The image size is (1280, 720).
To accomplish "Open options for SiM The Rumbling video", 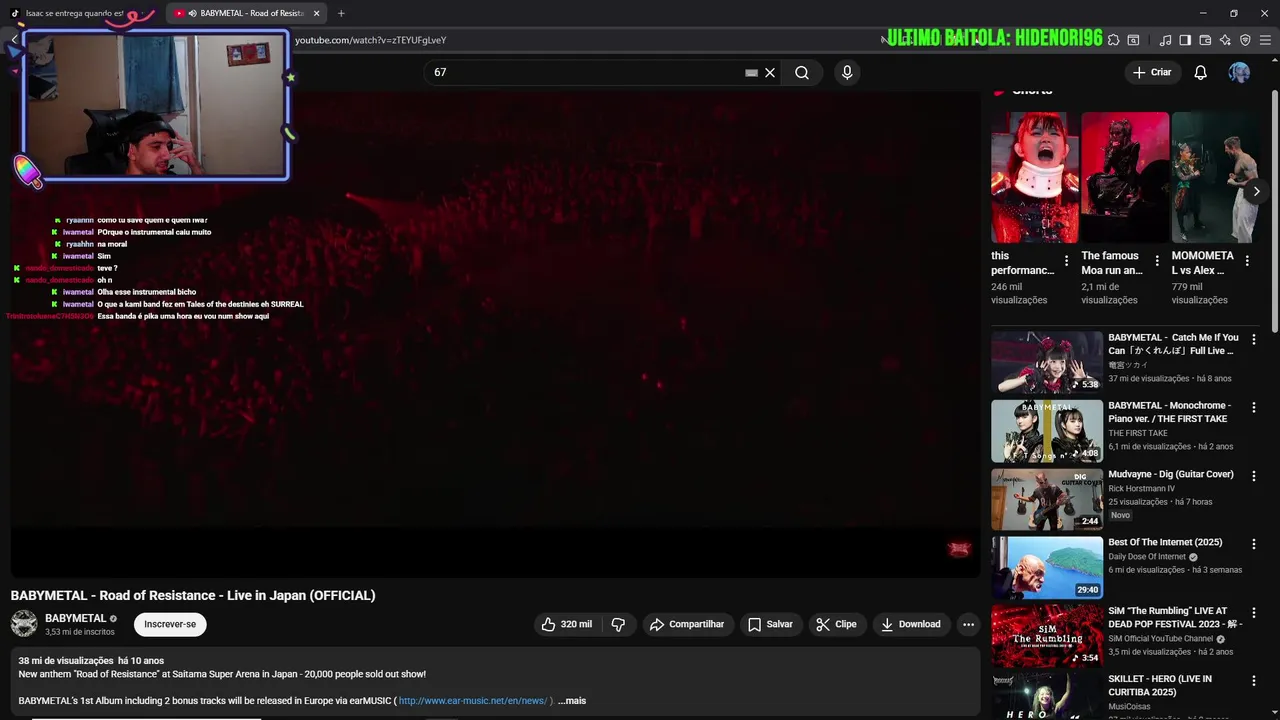I will point(1253,612).
